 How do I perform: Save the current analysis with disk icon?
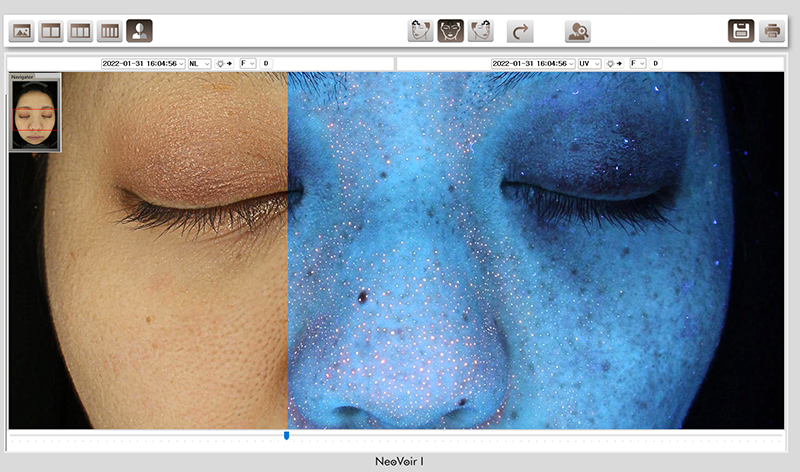pyautogui.click(x=741, y=31)
